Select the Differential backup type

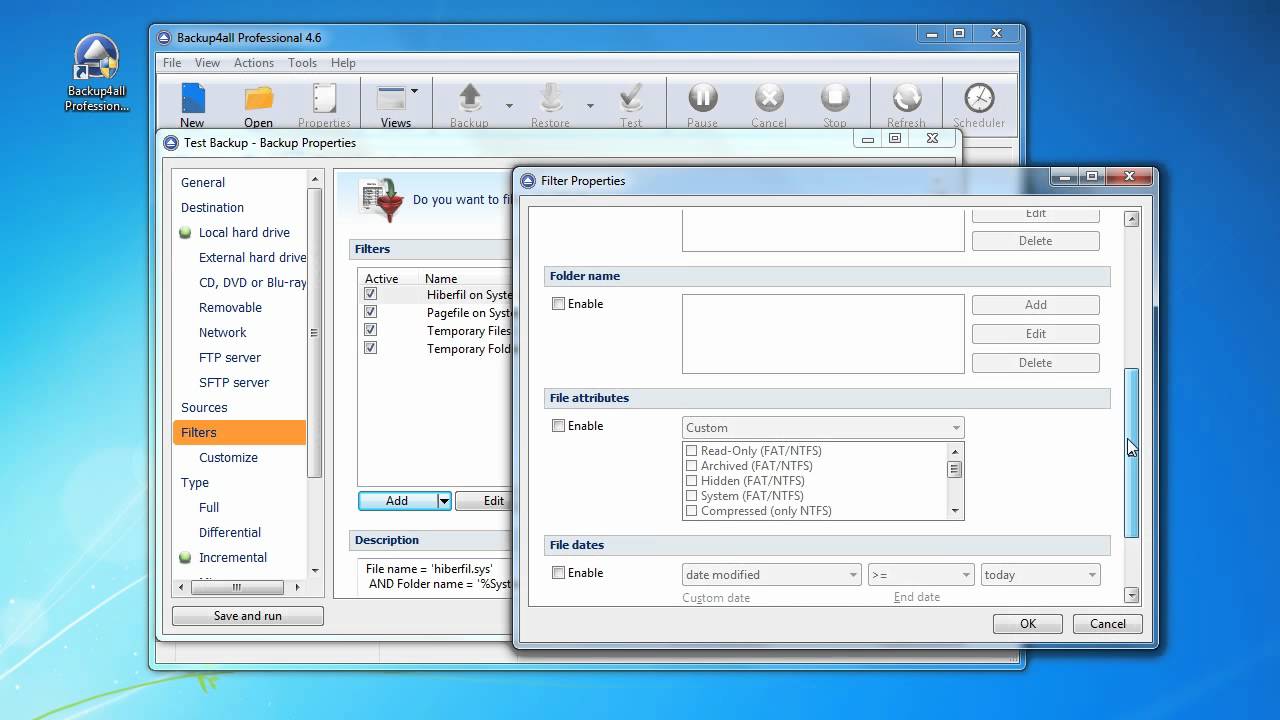point(229,533)
